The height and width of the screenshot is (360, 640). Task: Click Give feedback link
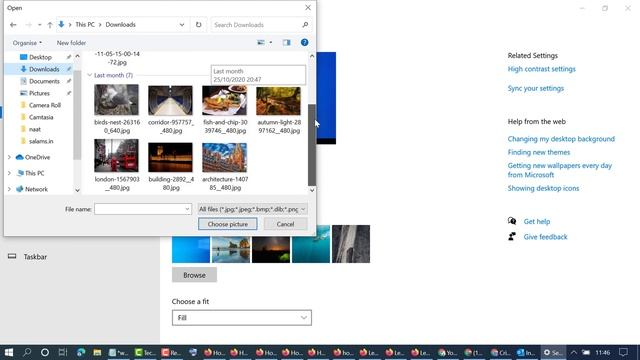tap(545, 237)
